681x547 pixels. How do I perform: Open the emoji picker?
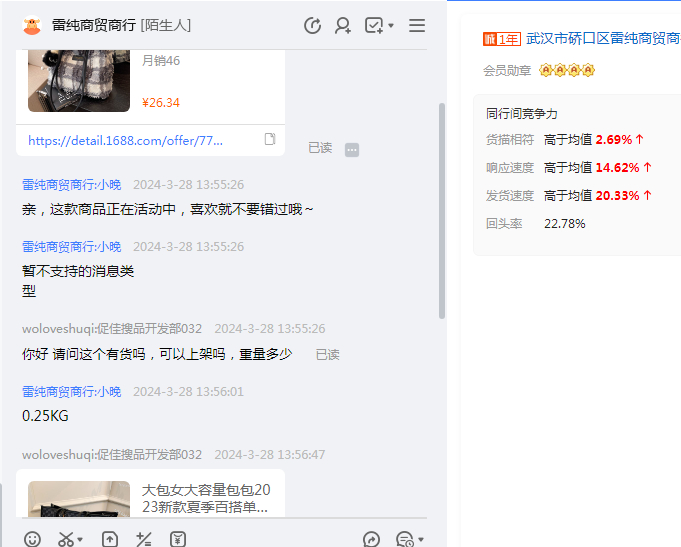(x=32, y=539)
